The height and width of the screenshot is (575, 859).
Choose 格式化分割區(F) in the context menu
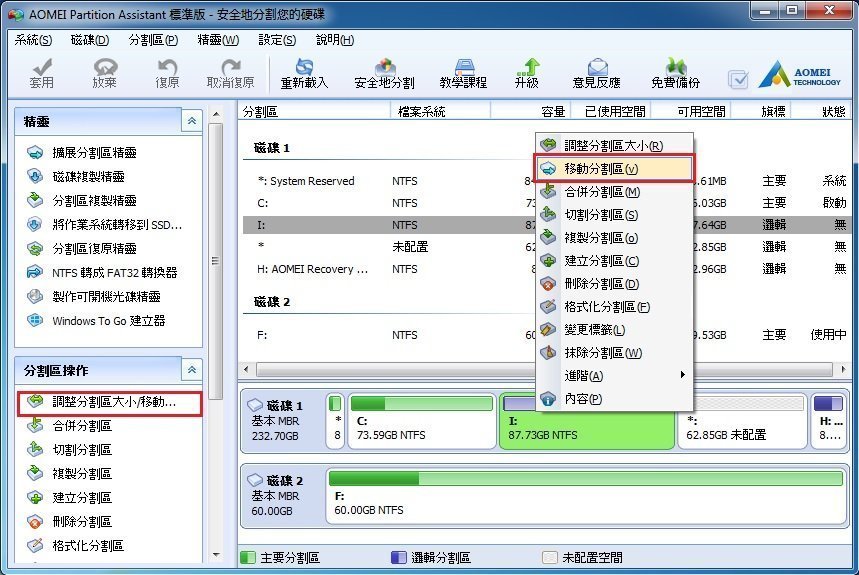pos(614,307)
